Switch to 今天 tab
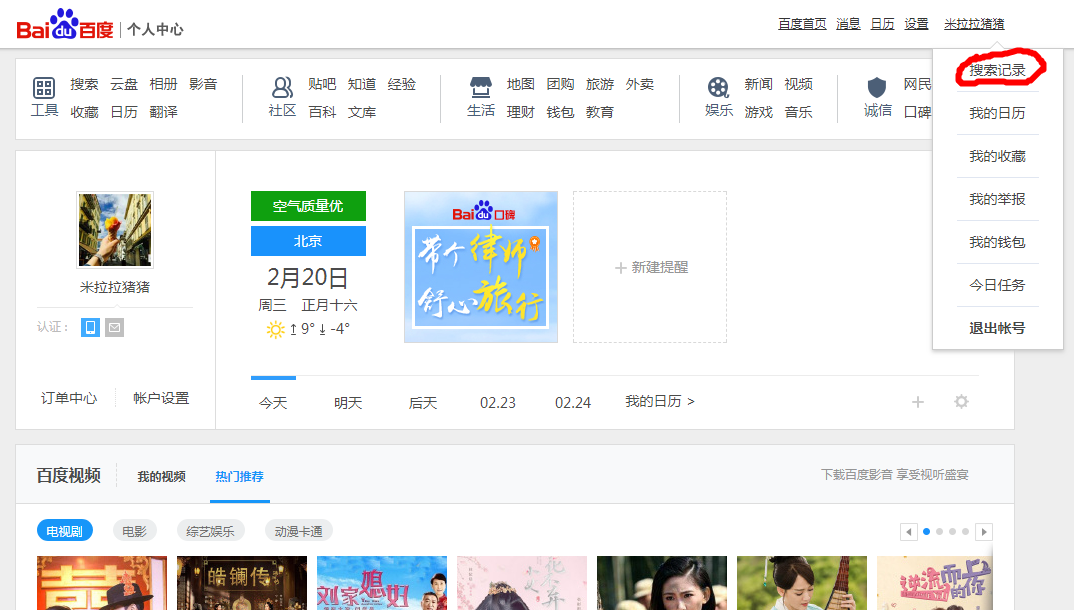 273,403
